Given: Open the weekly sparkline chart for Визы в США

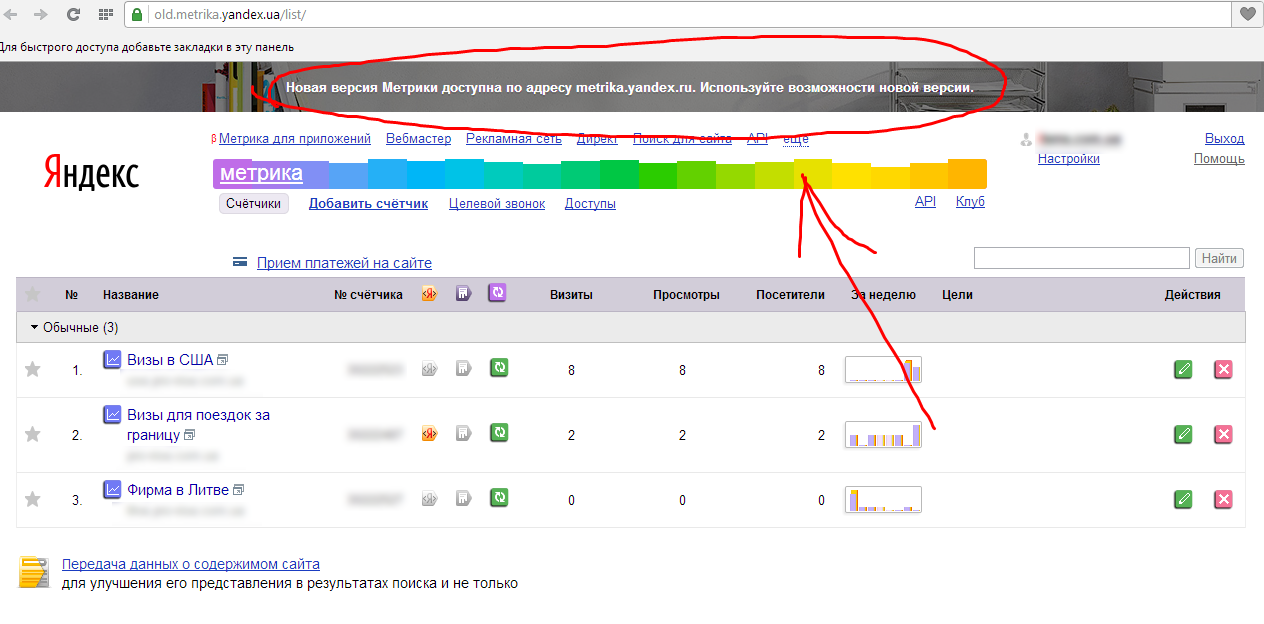Looking at the screenshot, I should tap(883, 369).
